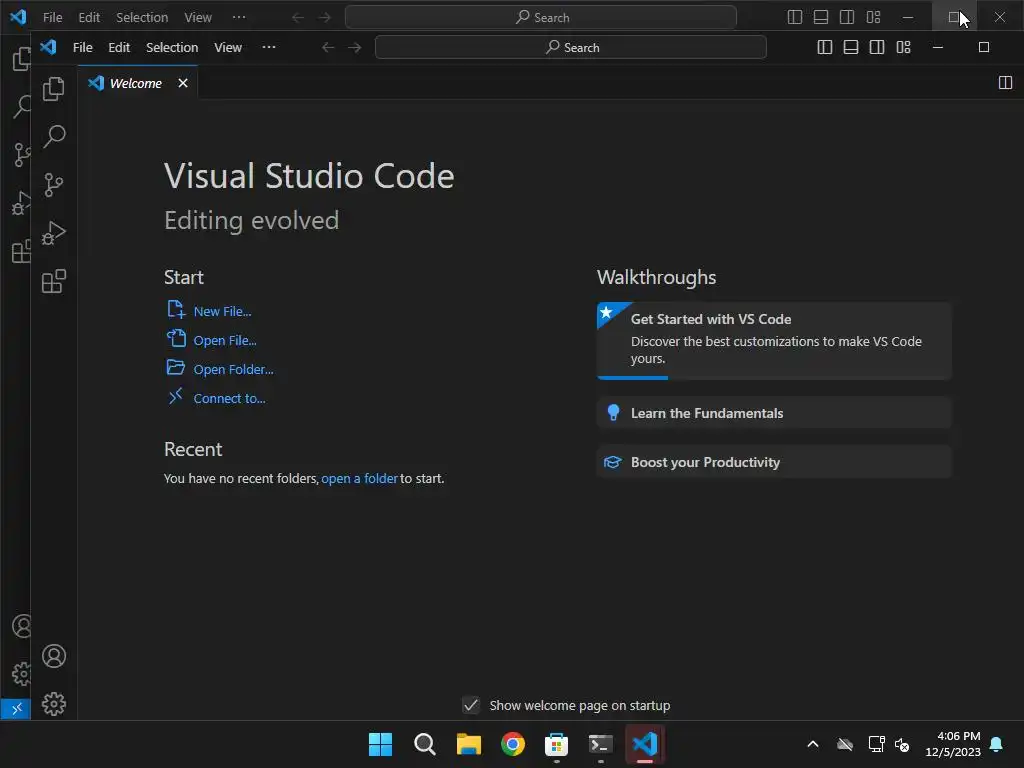The image size is (1024, 768).
Task: Launch Google Chrome from taskbar
Action: (x=513, y=744)
